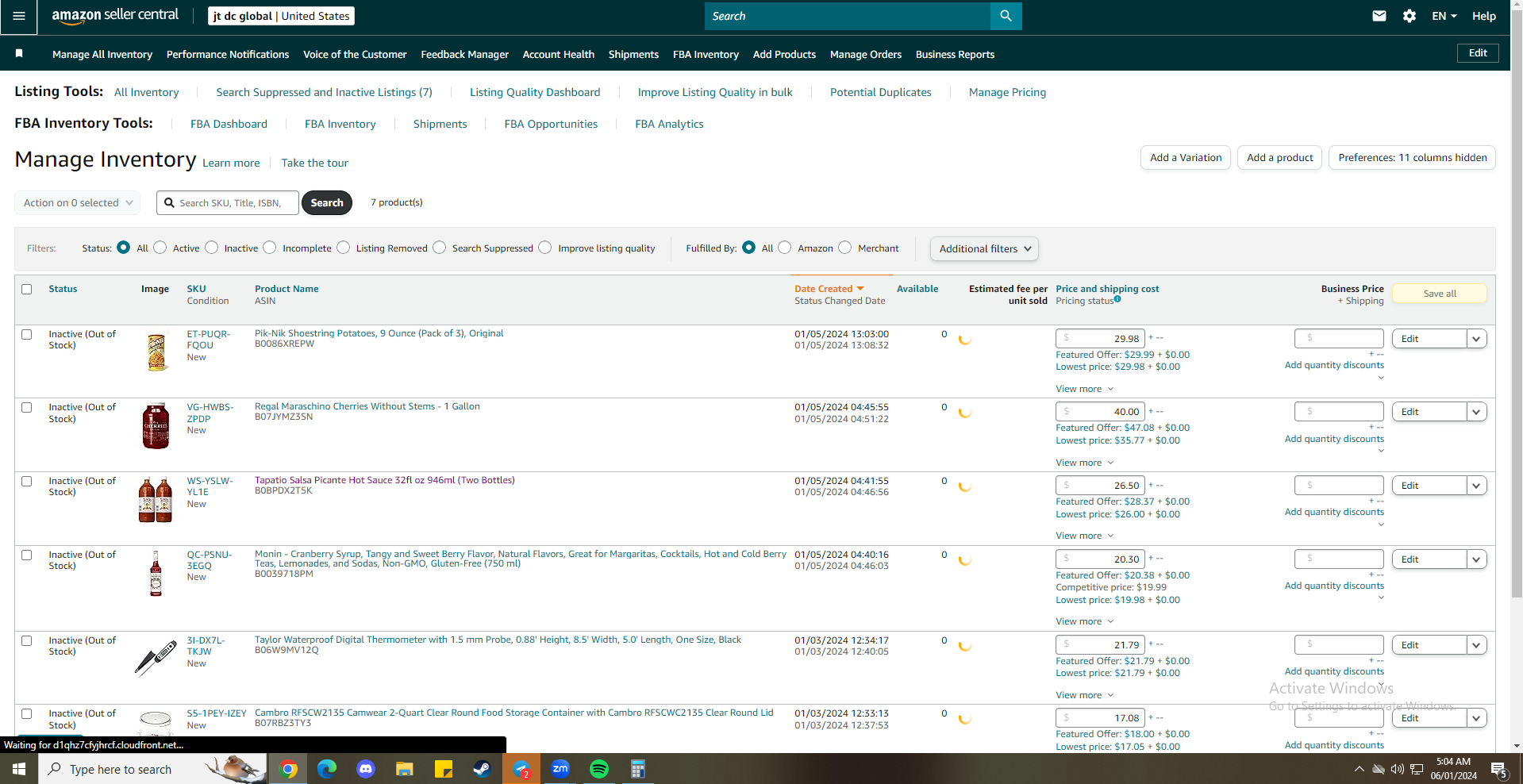Viewport: 1523px width, 784px height.
Task: Open Performance Notifications menu item
Action: click(228, 54)
